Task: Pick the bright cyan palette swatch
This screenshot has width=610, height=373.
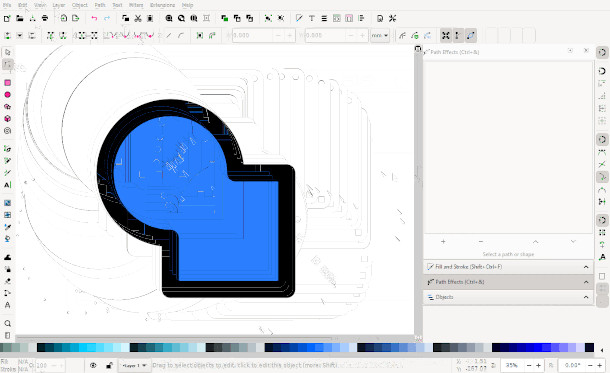Action: pyautogui.click(x=84, y=347)
